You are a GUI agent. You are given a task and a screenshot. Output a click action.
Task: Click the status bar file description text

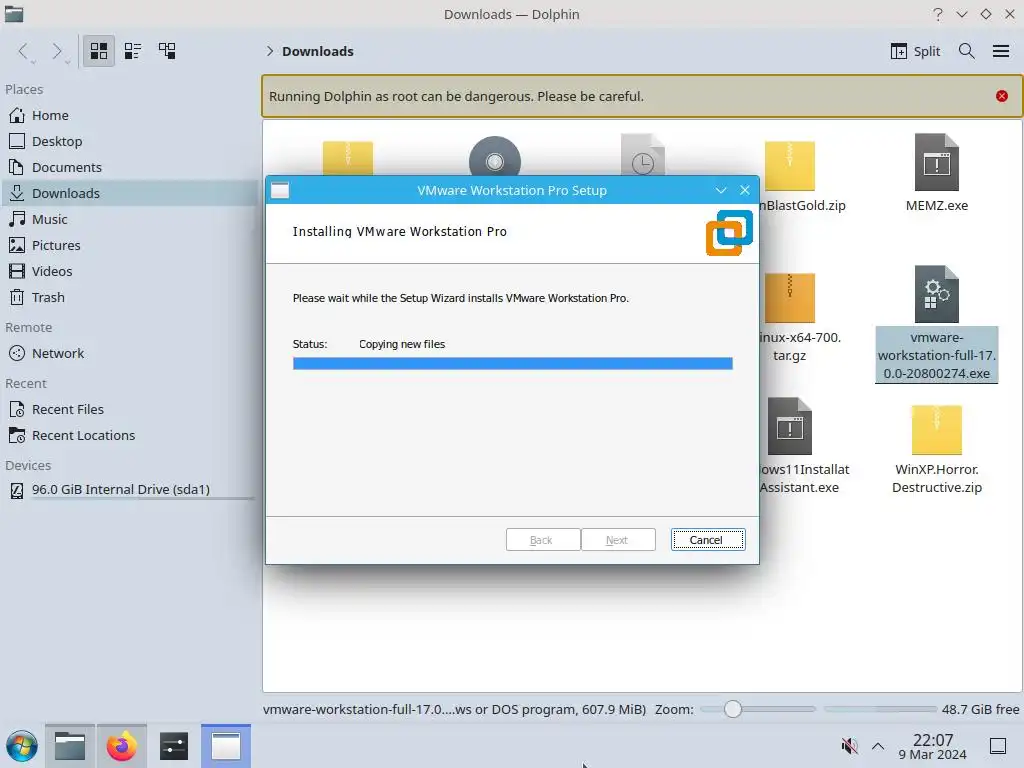click(455, 709)
